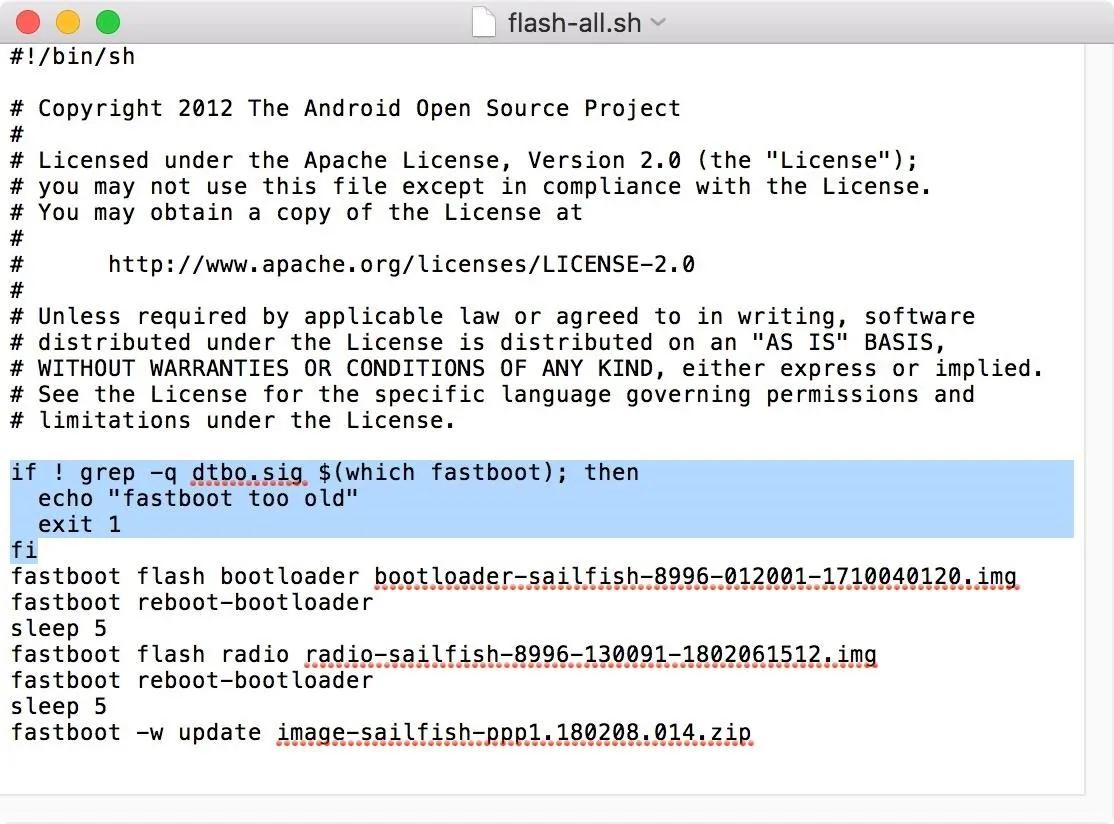Click the 'See the License for the specific' line
Viewport: 1114px width, 824px height.
point(492,394)
